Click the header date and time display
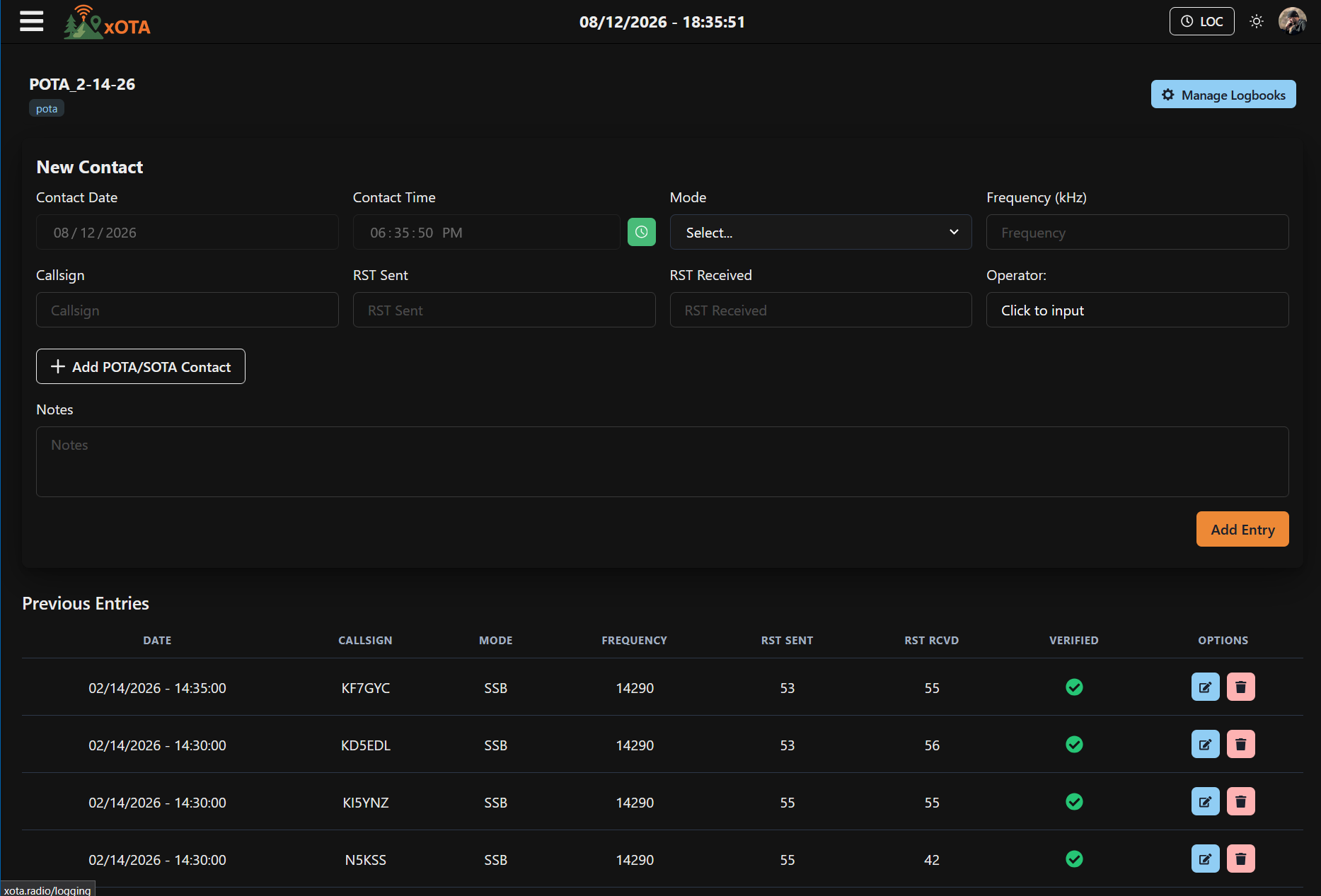 (x=662, y=22)
